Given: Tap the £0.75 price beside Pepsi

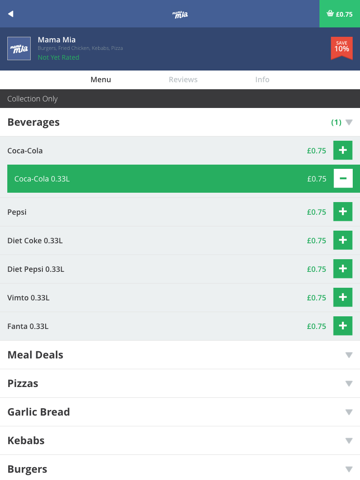Looking at the screenshot, I should tap(316, 212).
